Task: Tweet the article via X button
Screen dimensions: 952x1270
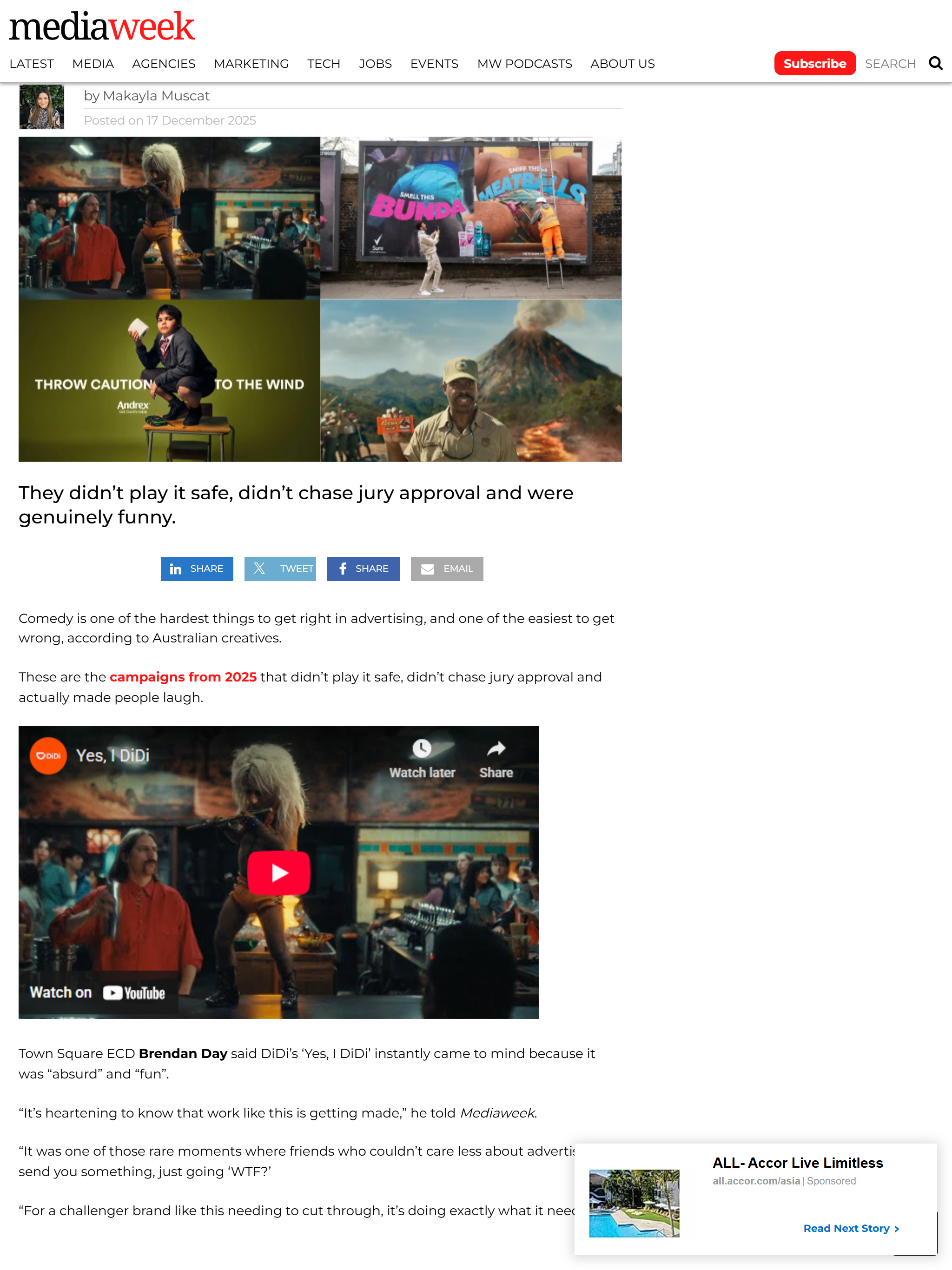Action: (x=280, y=569)
